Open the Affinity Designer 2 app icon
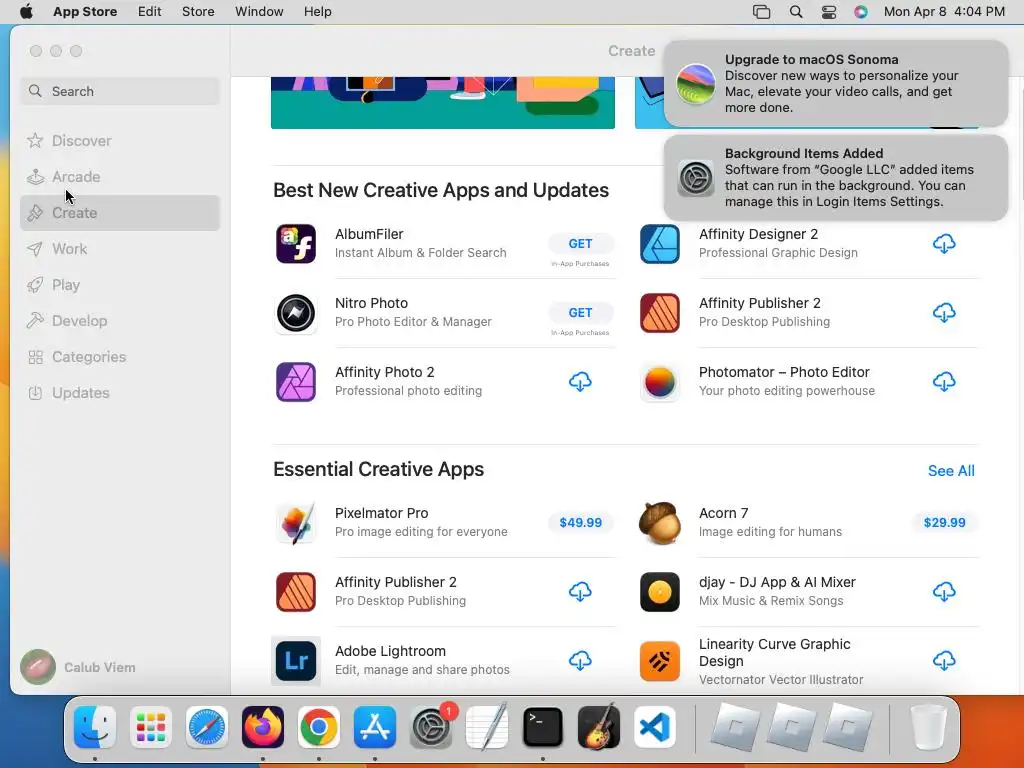Image resolution: width=1024 pixels, height=768 pixels. pos(660,244)
